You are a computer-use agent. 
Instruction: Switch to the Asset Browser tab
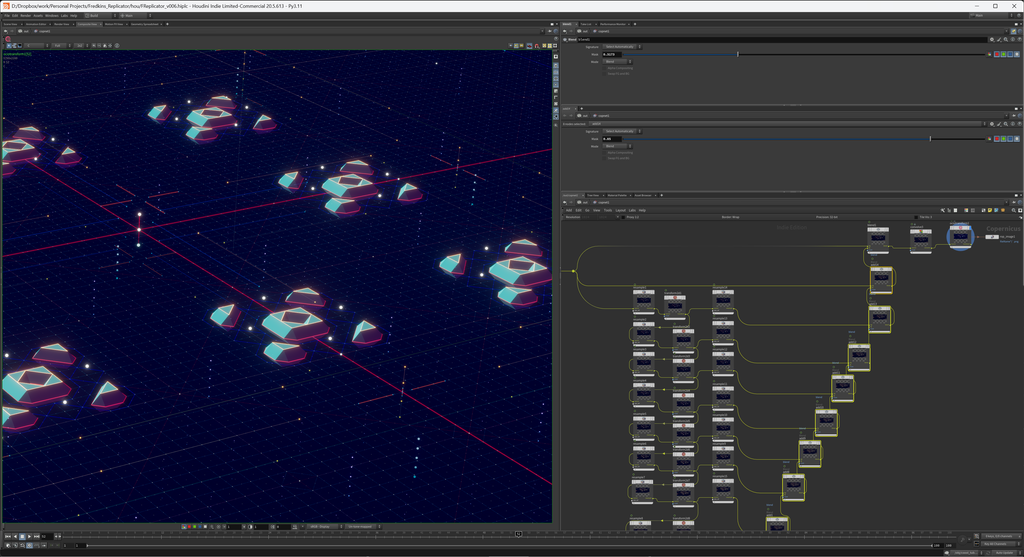click(x=643, y=195)
